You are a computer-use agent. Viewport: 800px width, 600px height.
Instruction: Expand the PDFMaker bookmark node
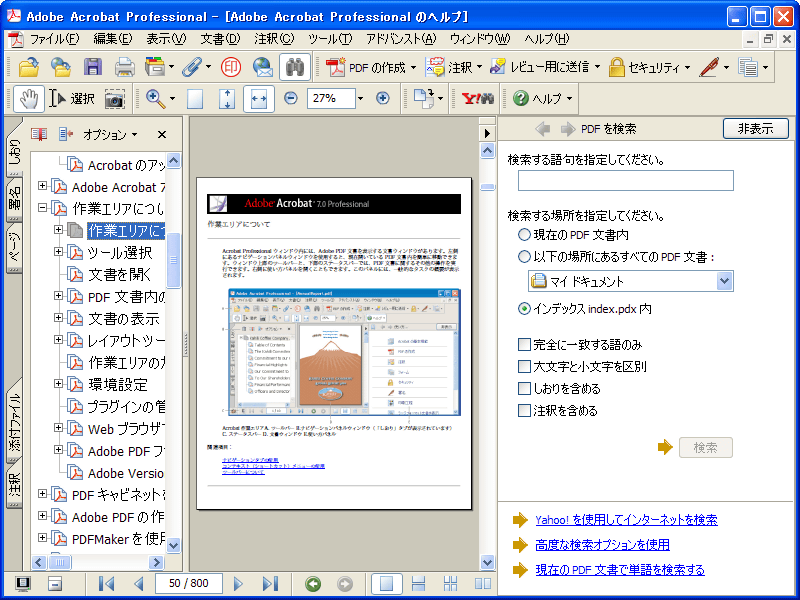(43, 537)
